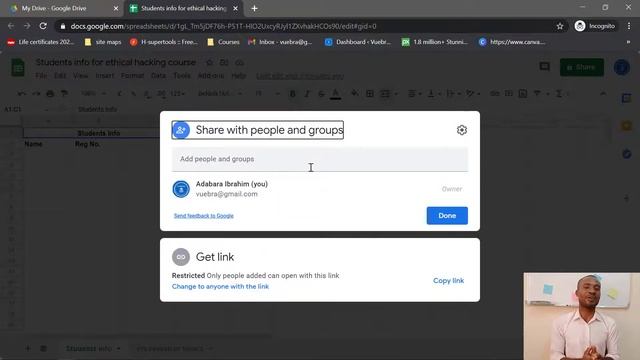Go forward in browser history
The width and height of the screenshot is (640, 360).
27,26
